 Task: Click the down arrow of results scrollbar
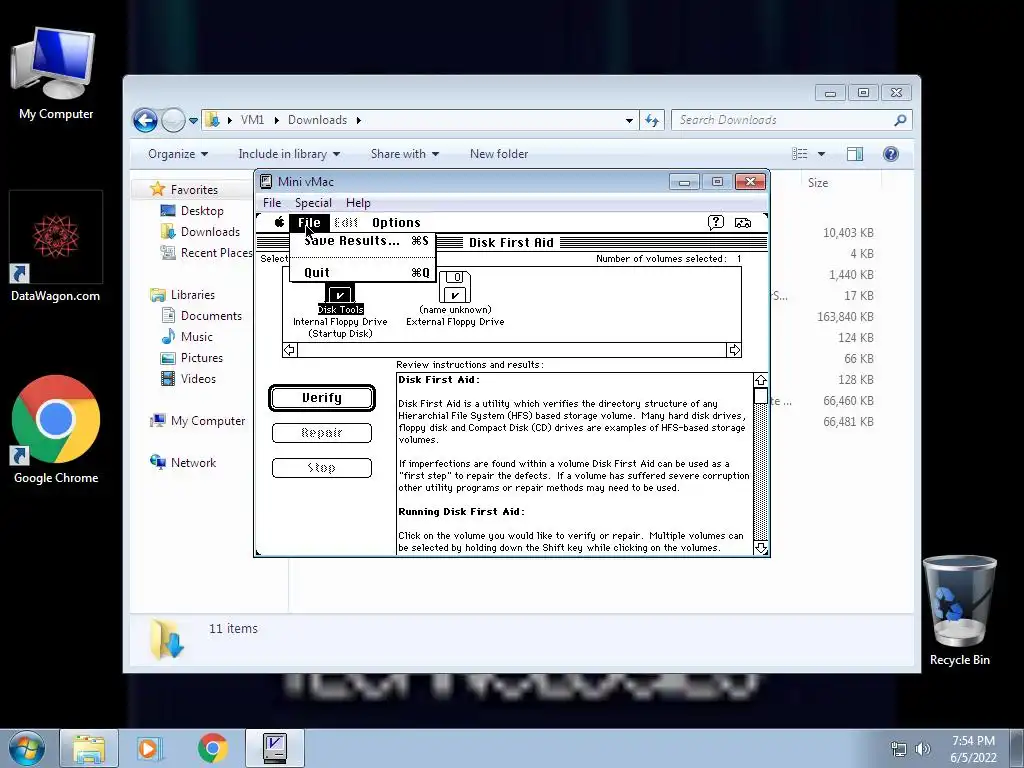click(761, 548)
